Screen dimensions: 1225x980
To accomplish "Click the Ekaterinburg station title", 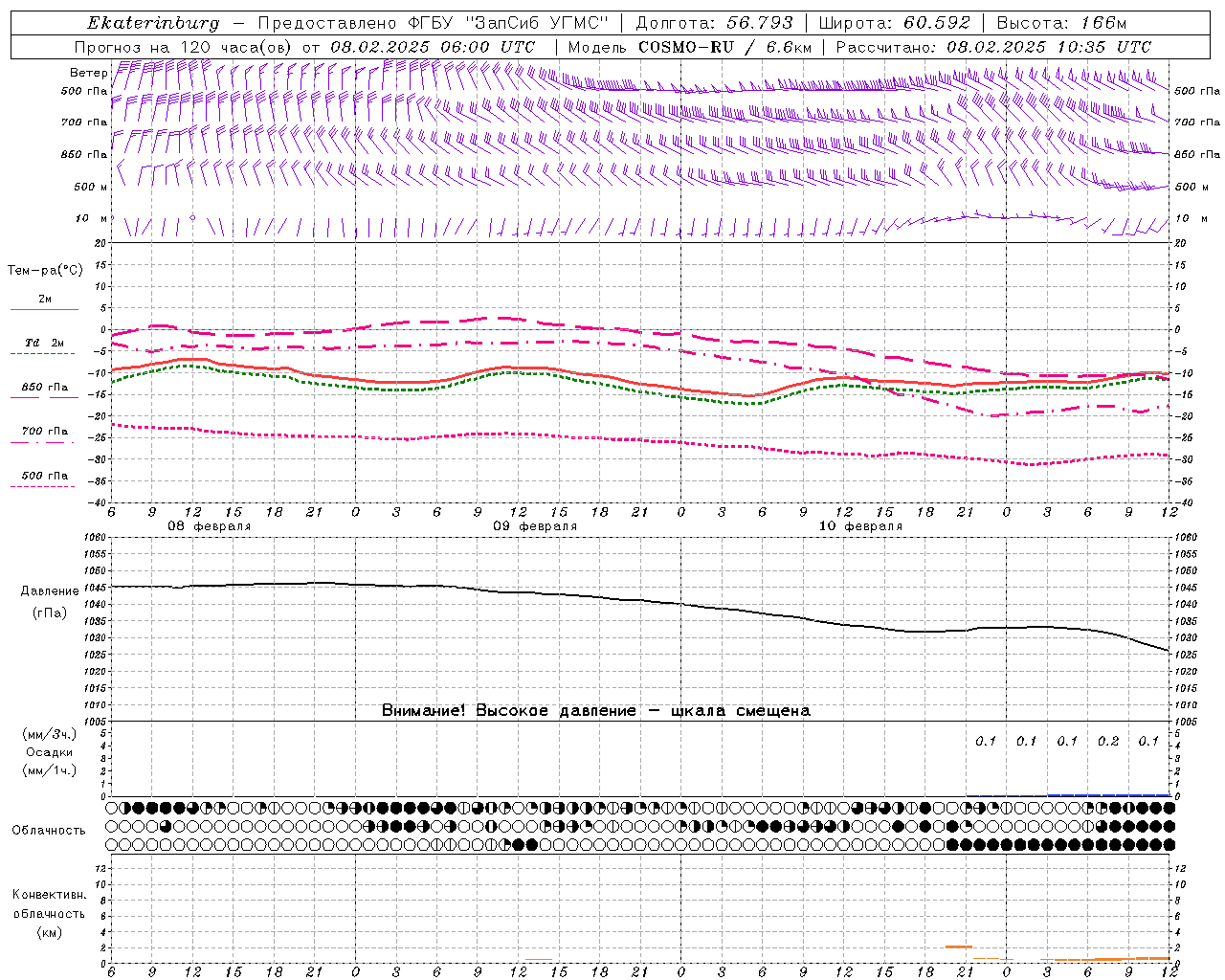I will [x=153, y=23].
